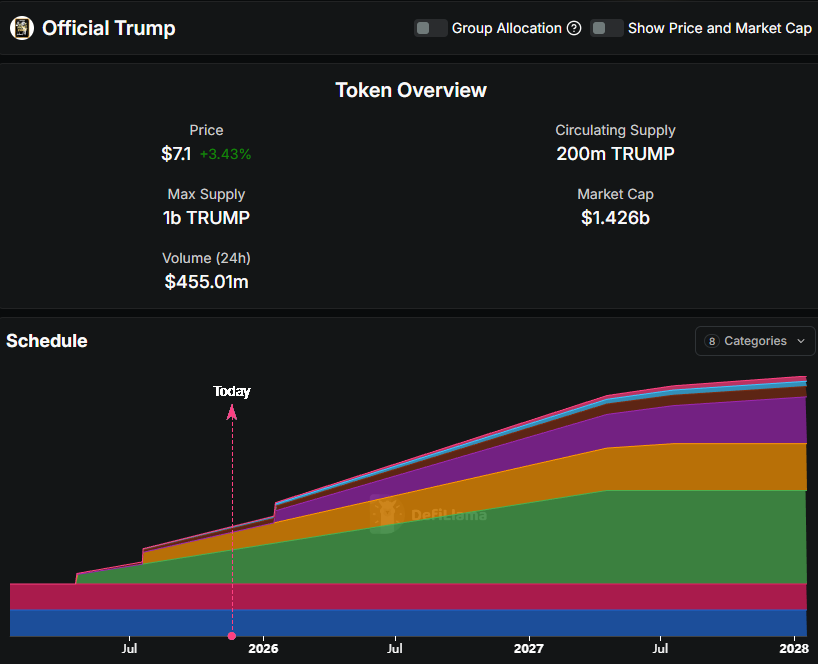Click the 2027 label on time axis
Viewport: 818px width, 664px height.
coord(528,648)
